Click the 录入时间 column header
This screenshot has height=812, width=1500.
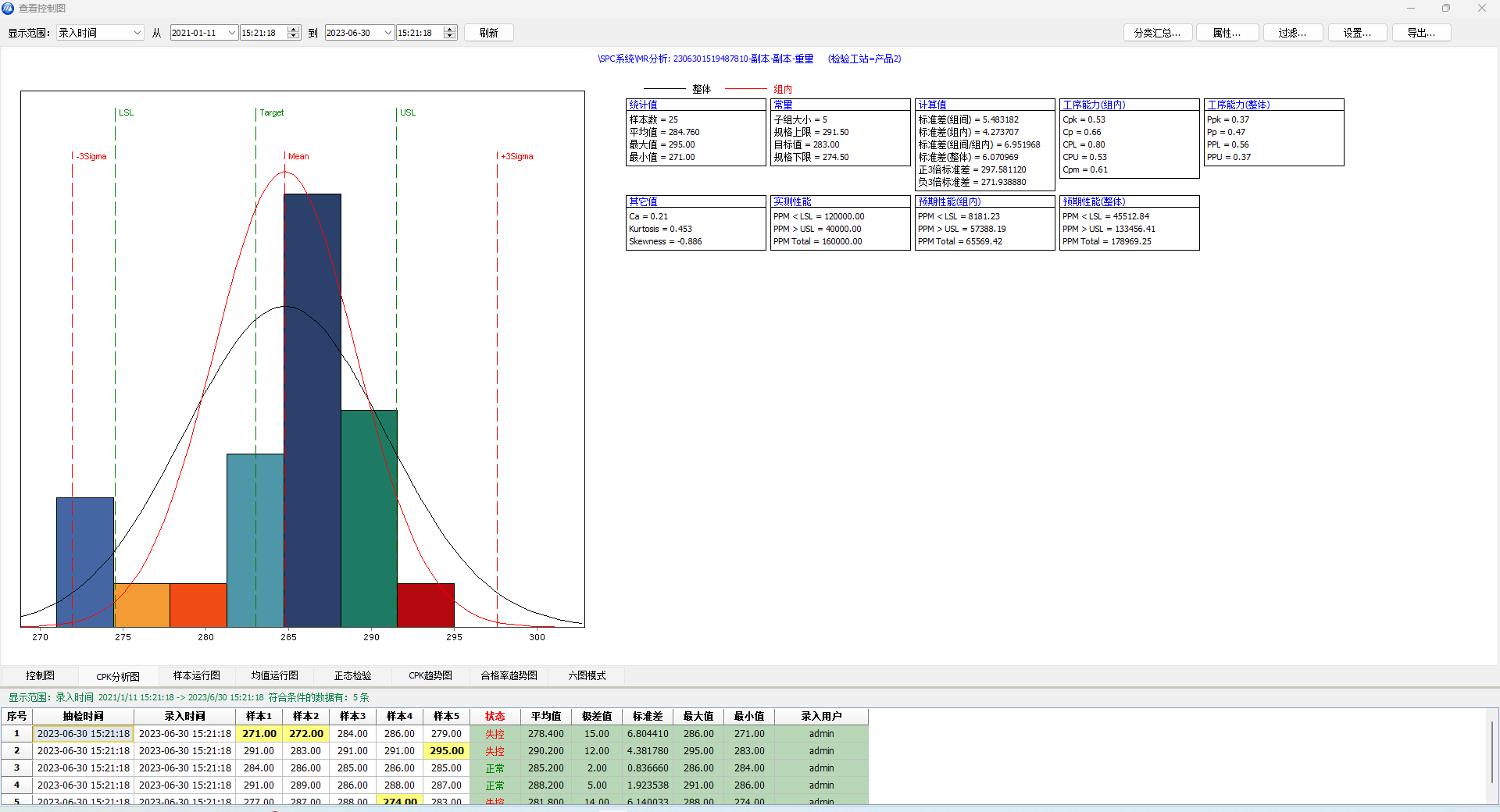184,716
